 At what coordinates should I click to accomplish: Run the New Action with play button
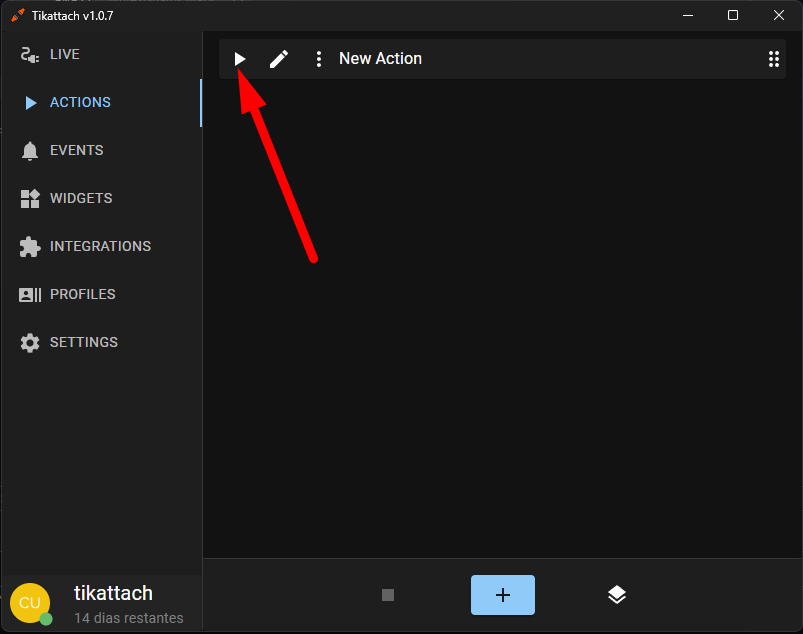point(240,59)
